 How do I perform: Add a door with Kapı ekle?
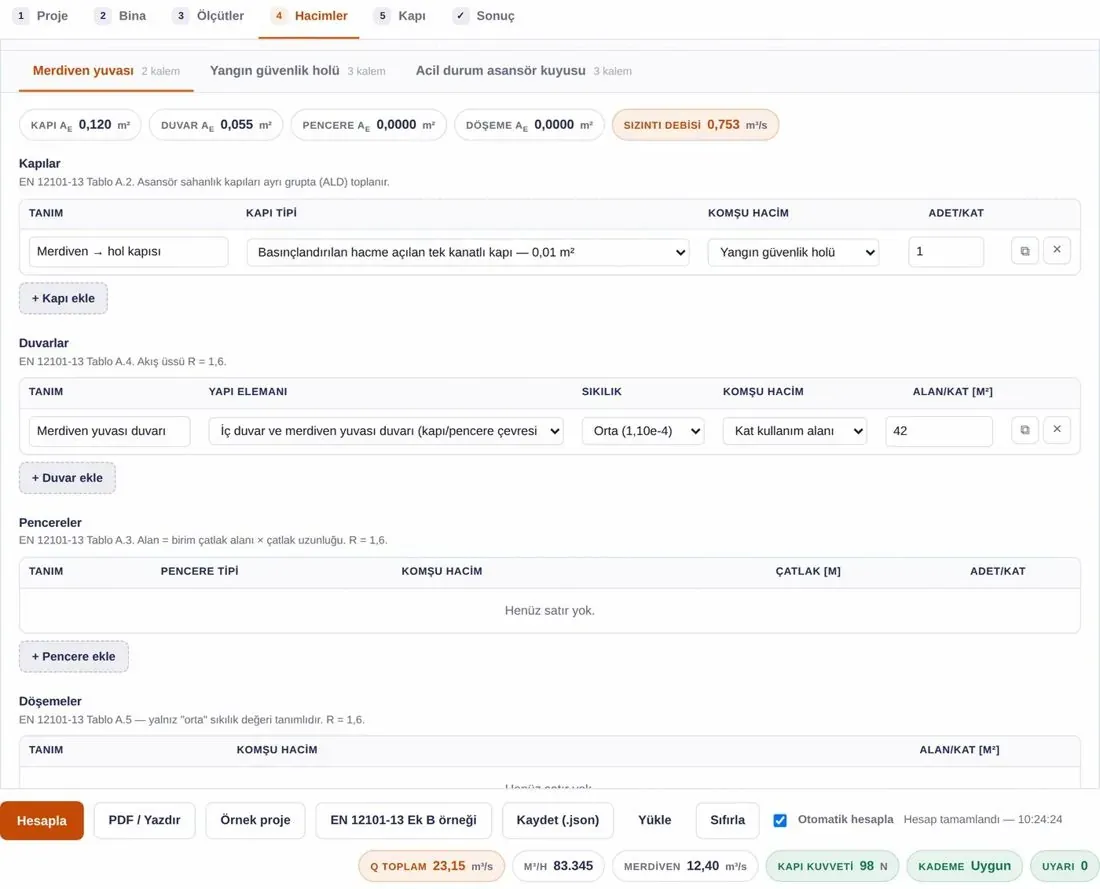click(x=63, y=298)
